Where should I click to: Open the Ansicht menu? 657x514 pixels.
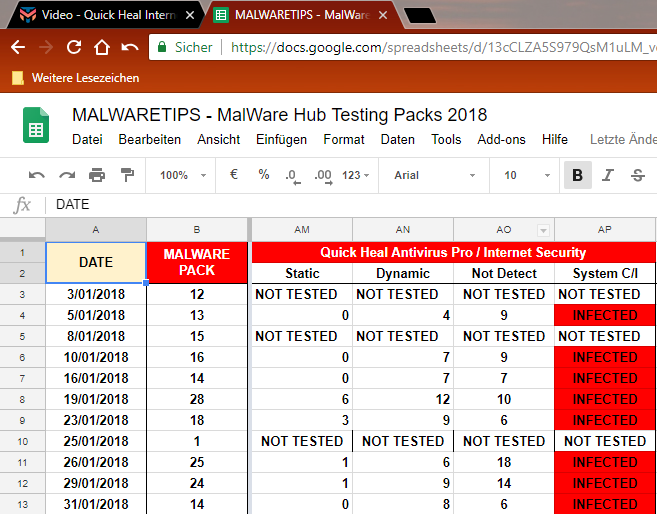(x=219, y=139)
